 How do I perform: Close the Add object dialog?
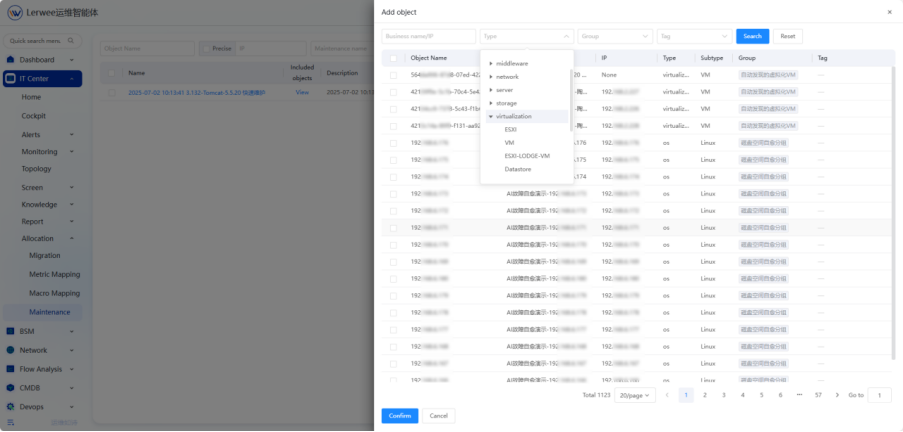click(x=890, y=12)
